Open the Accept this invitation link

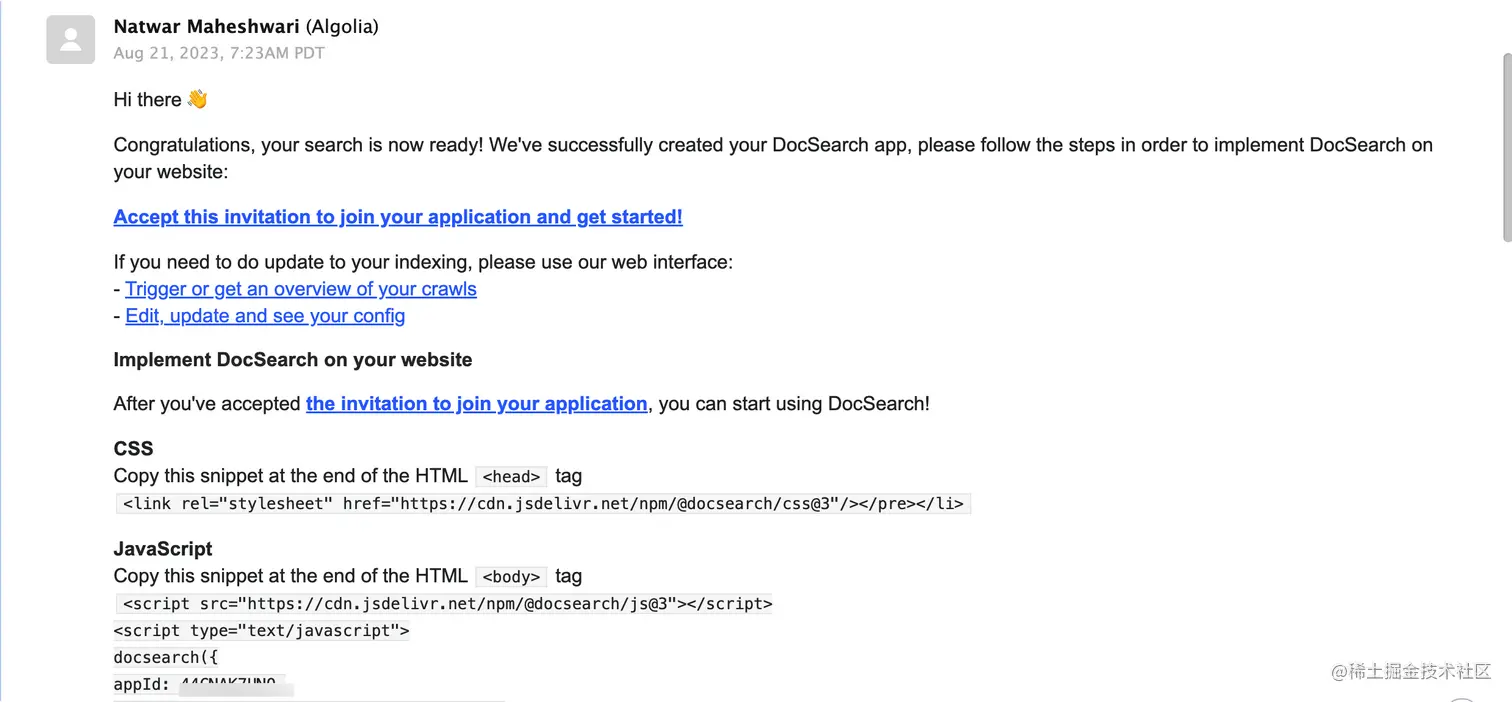pos(398,217)
